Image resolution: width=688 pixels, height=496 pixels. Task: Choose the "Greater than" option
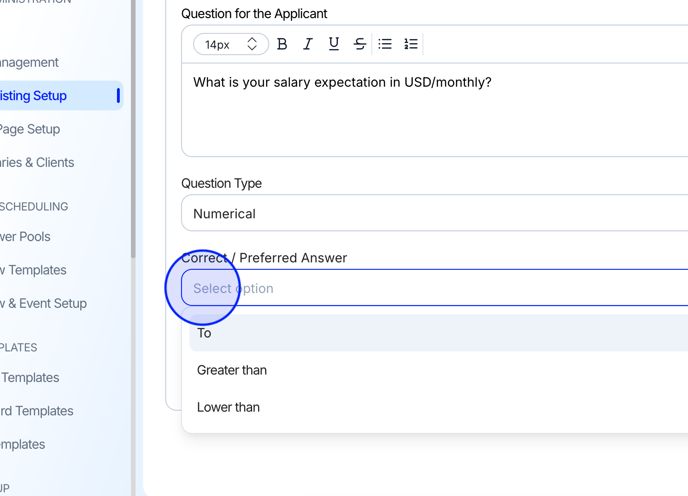(232, 370)
